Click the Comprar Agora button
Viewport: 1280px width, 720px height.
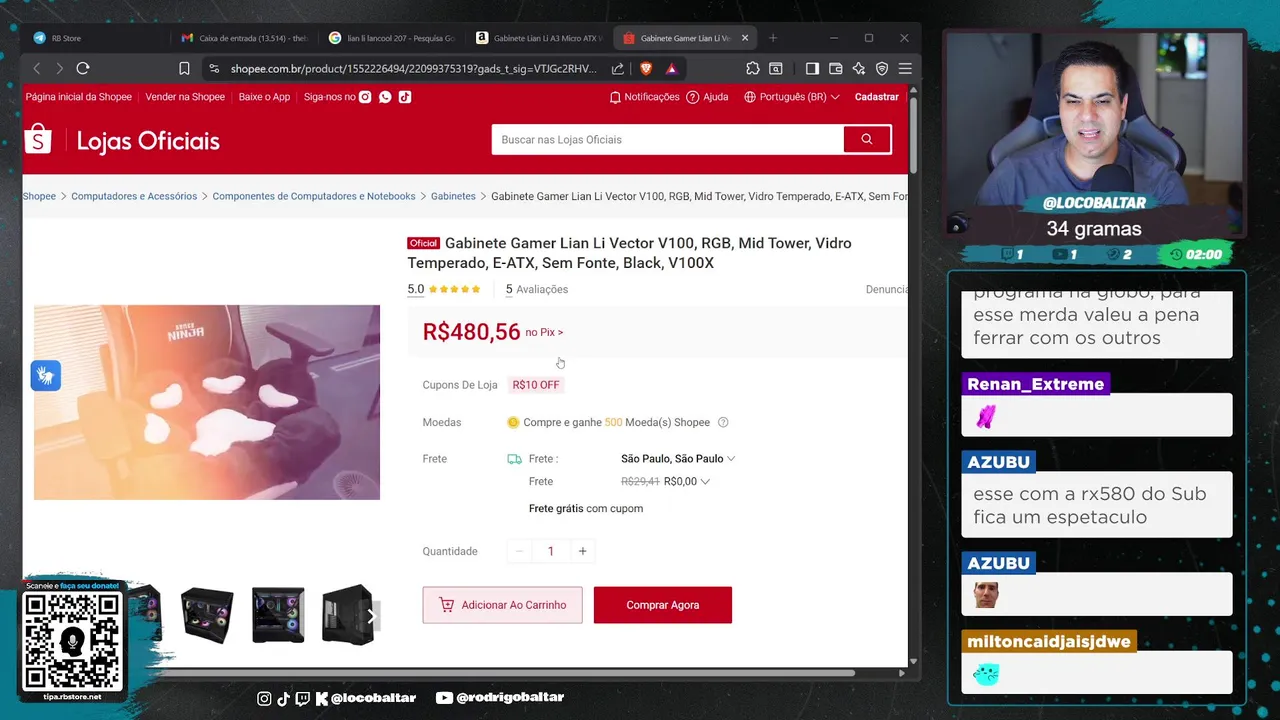pyautogui.click(x=663, y=605)
